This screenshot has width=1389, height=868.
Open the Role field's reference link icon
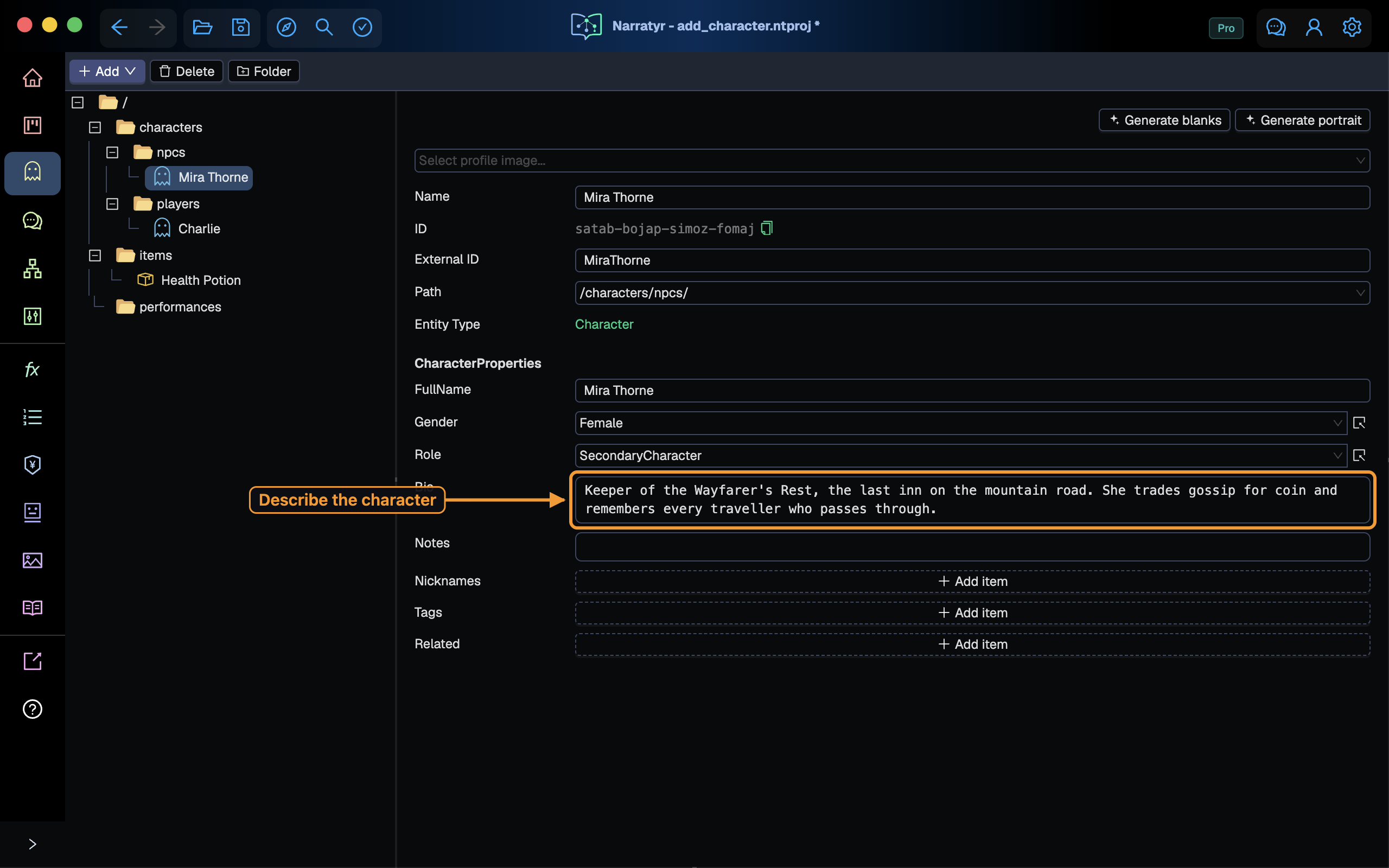1359,456
